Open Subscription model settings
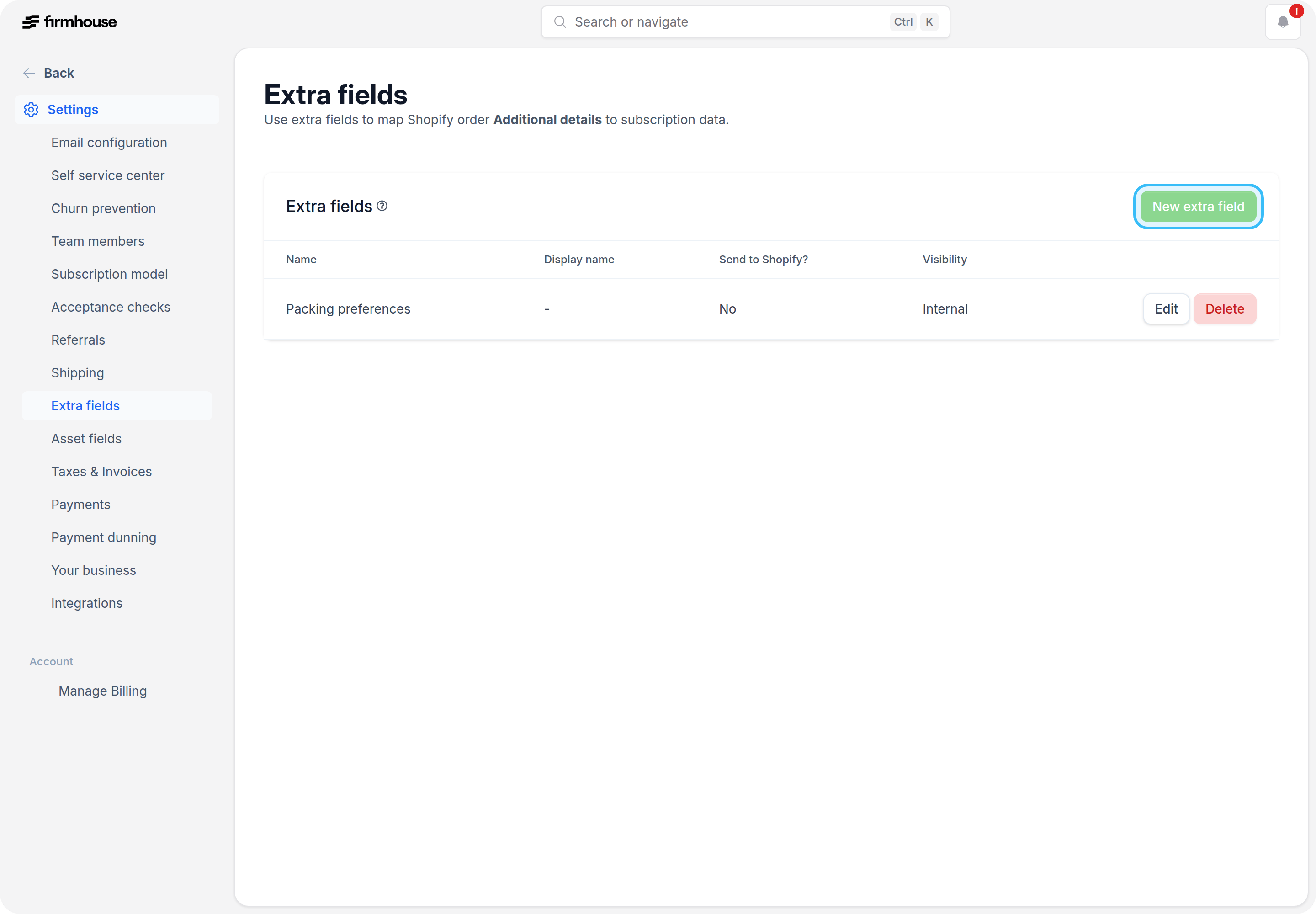 point(109,274)
